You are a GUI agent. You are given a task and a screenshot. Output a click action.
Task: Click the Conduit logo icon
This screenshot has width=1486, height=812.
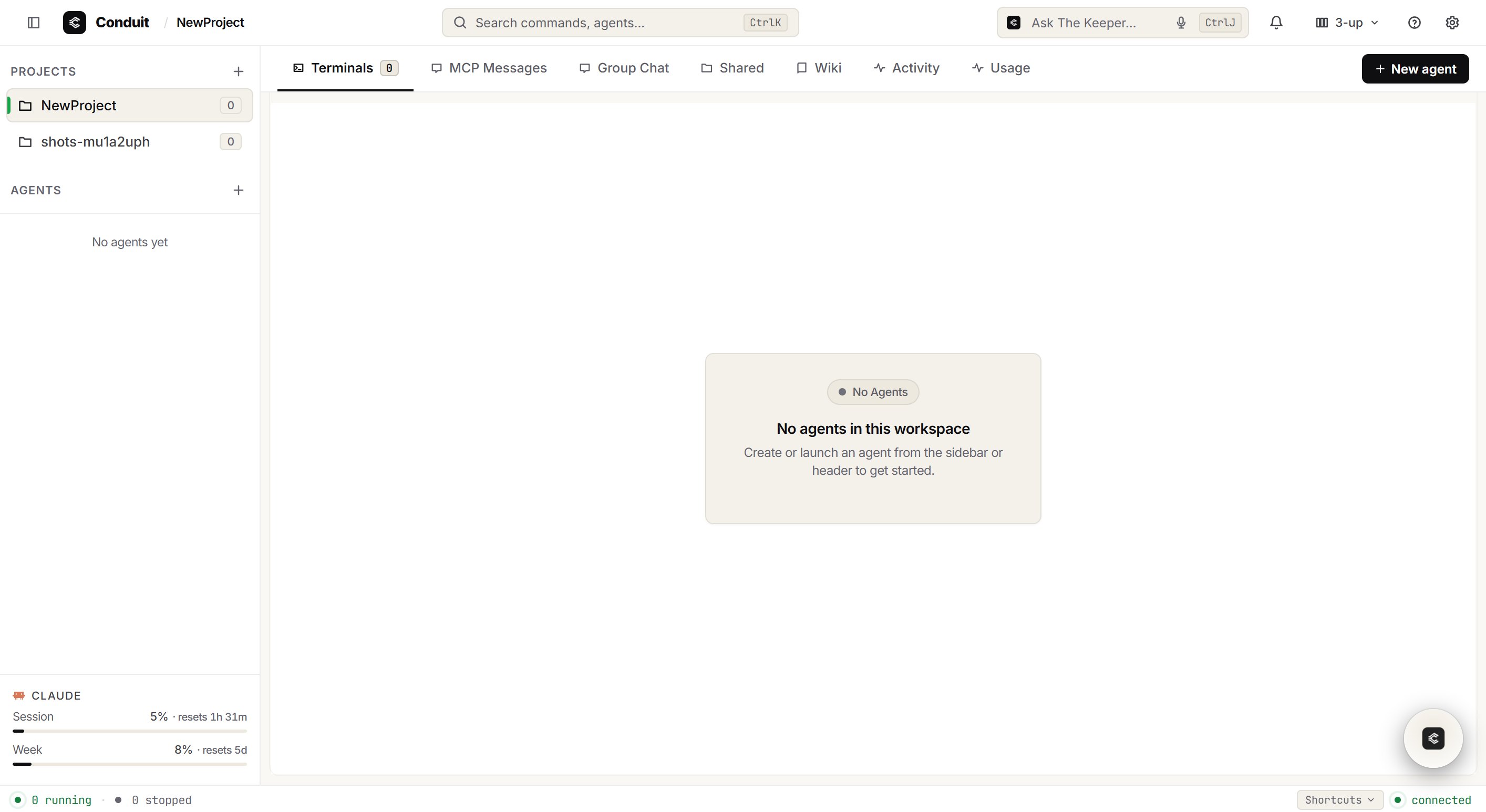[75, 23]
